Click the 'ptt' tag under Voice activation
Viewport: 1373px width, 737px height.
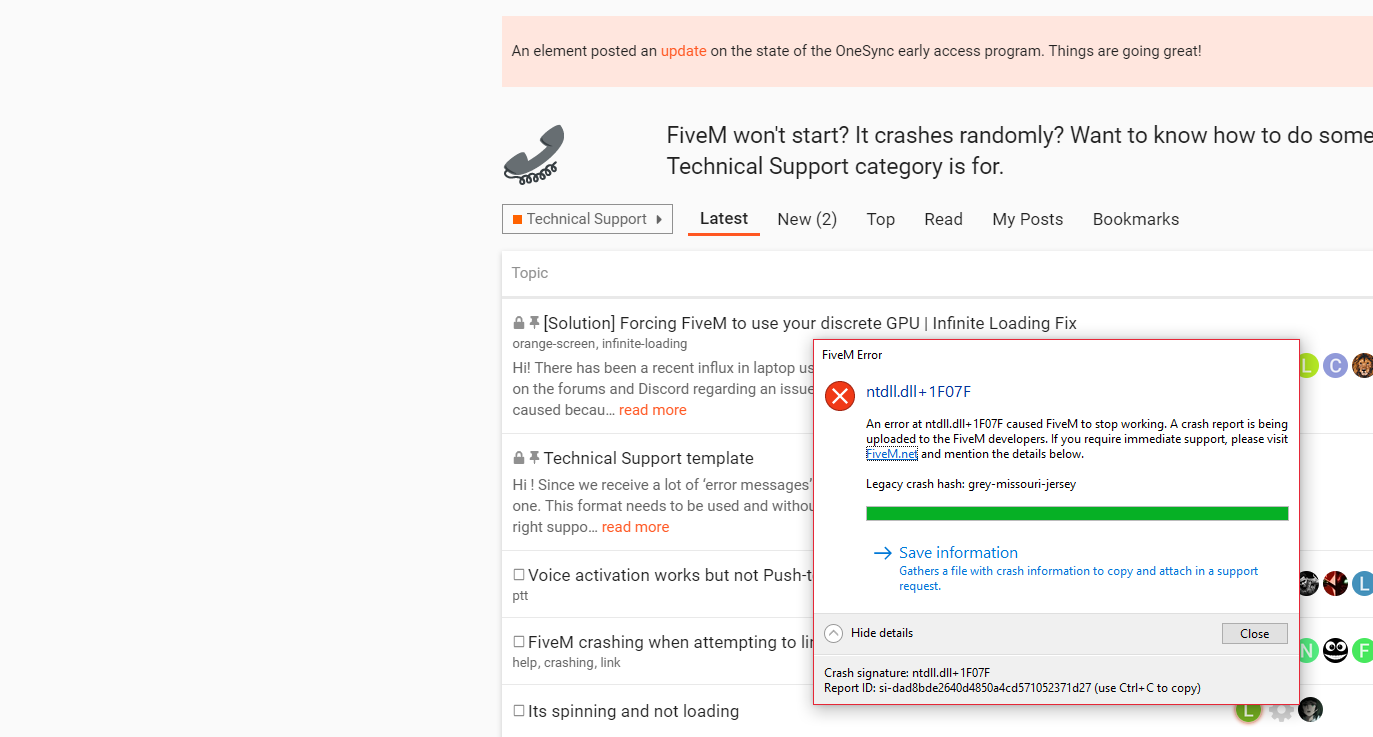coord(520,596)
